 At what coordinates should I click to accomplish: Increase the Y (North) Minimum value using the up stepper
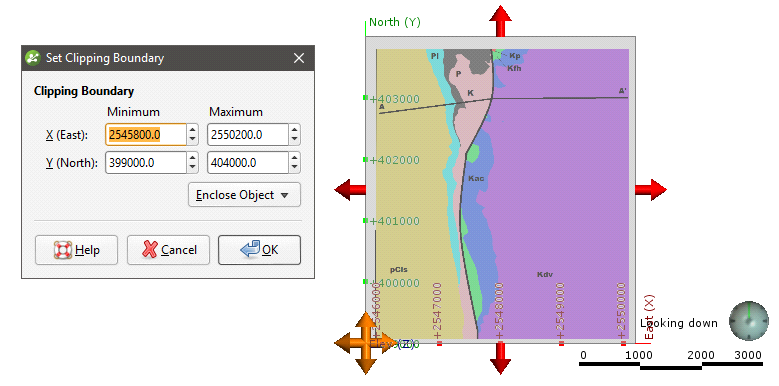pyautogui.click(x=192, y=158)
